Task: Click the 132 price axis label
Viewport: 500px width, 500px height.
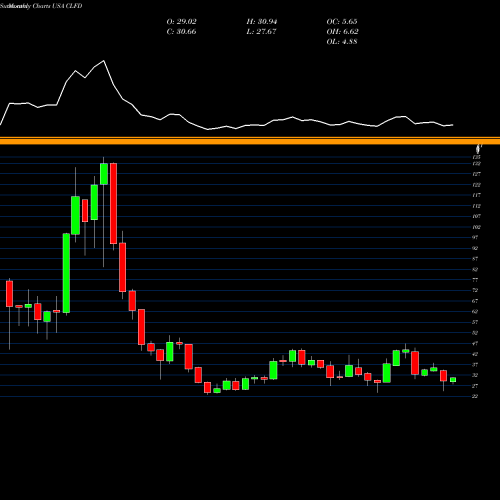Action: (476, 163)
